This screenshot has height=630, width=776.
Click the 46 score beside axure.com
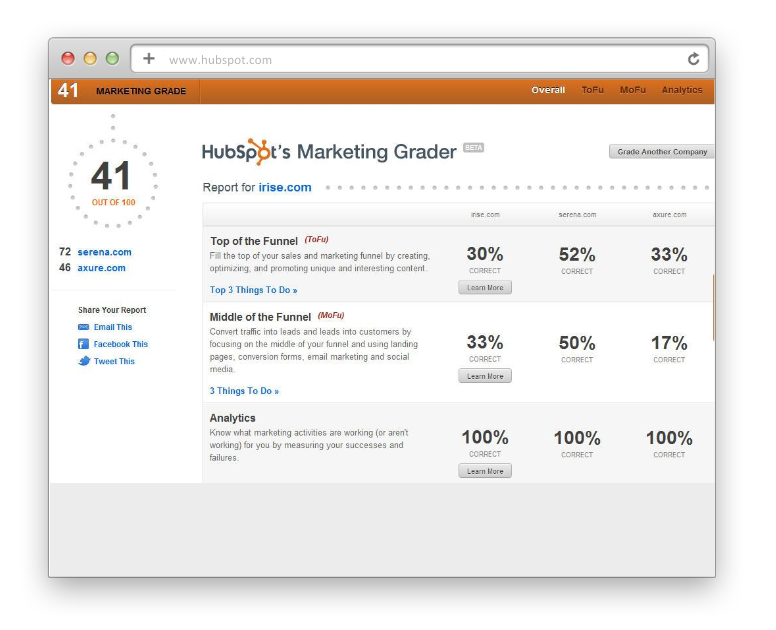point(65,268)
